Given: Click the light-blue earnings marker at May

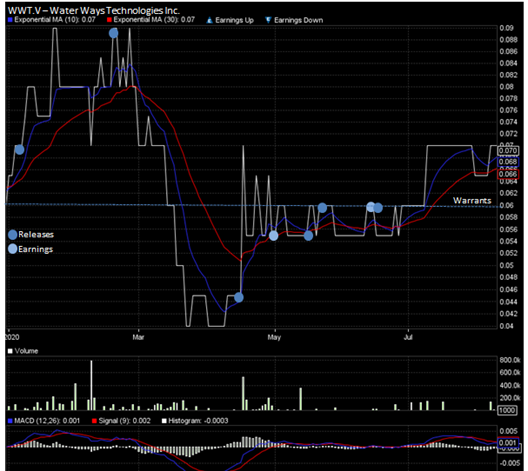Looking at the screenshot, I should (x=273, y=236).
